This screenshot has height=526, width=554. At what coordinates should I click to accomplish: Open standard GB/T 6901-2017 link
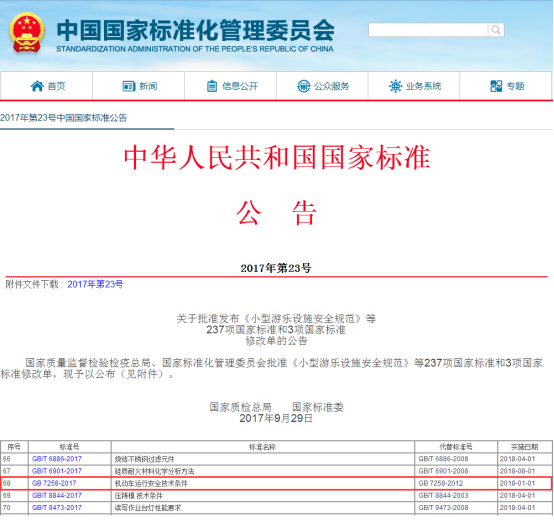(57, 471)
